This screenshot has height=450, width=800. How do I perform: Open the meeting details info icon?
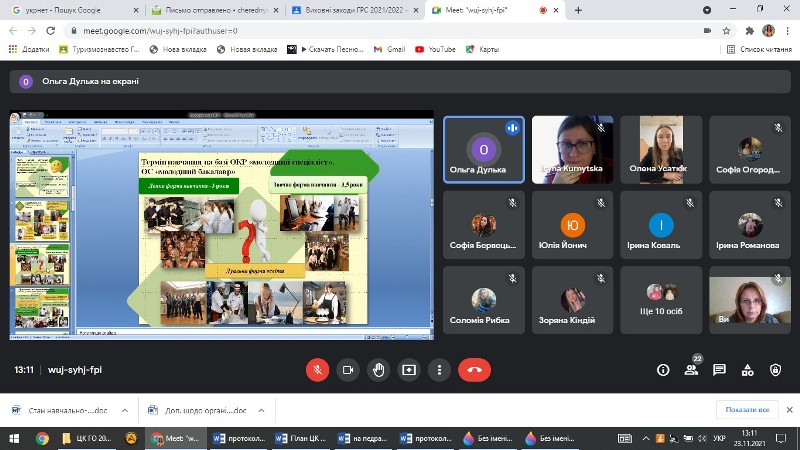click(663, 369)
